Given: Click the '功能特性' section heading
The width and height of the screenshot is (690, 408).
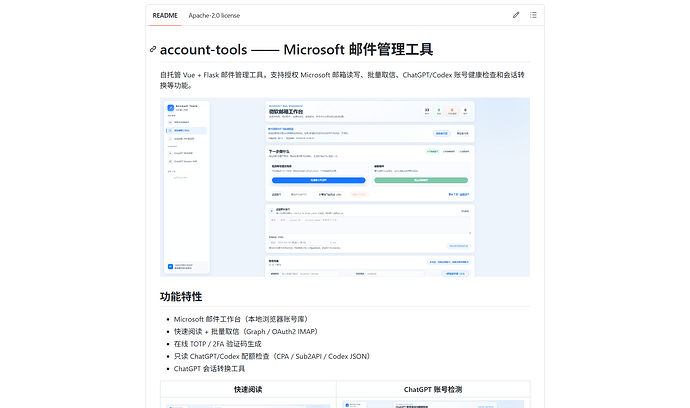Looking at the screenshot, I should (181, 297).
